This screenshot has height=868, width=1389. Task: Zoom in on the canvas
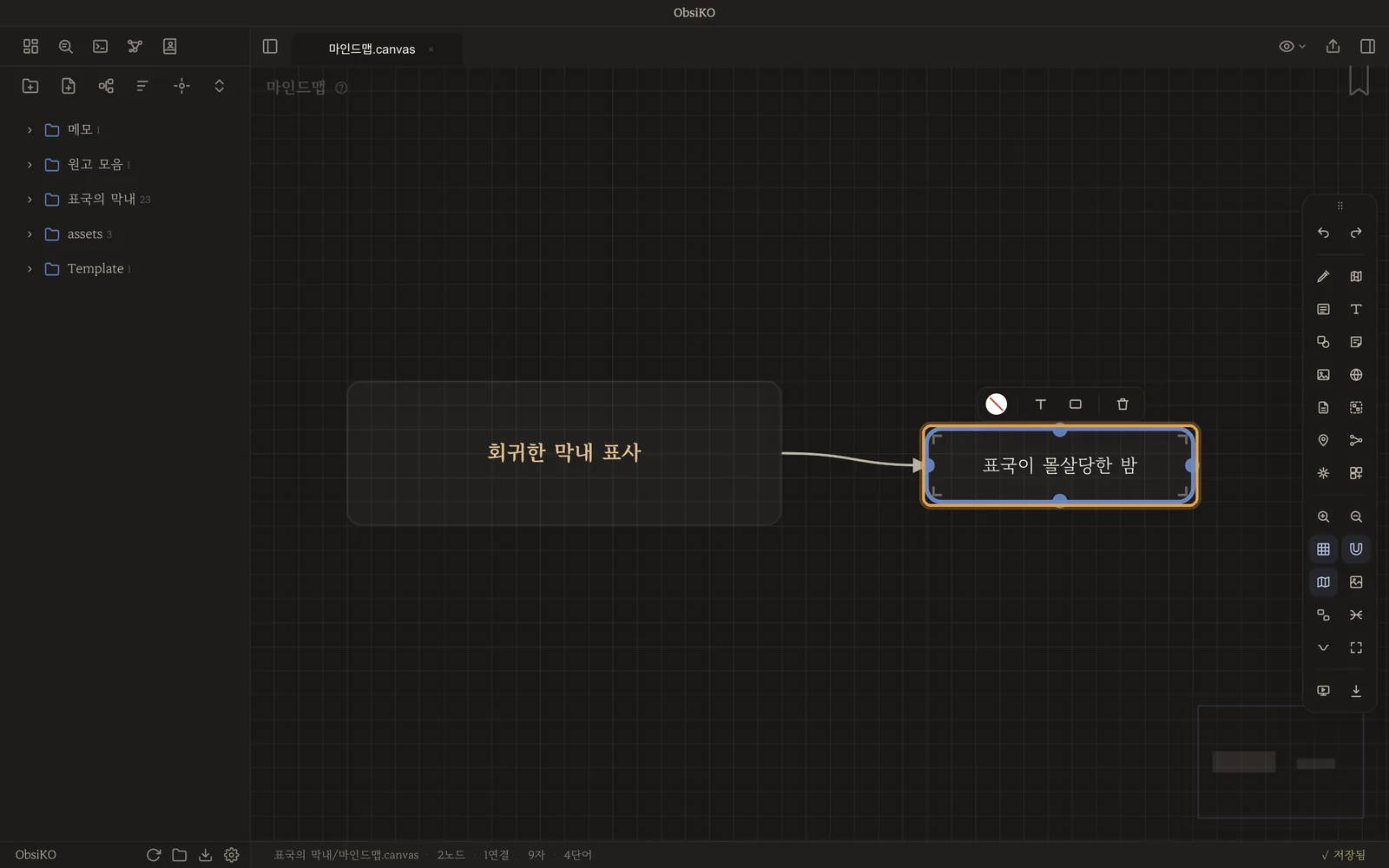pyautogui.click(x=1323, y=516)
